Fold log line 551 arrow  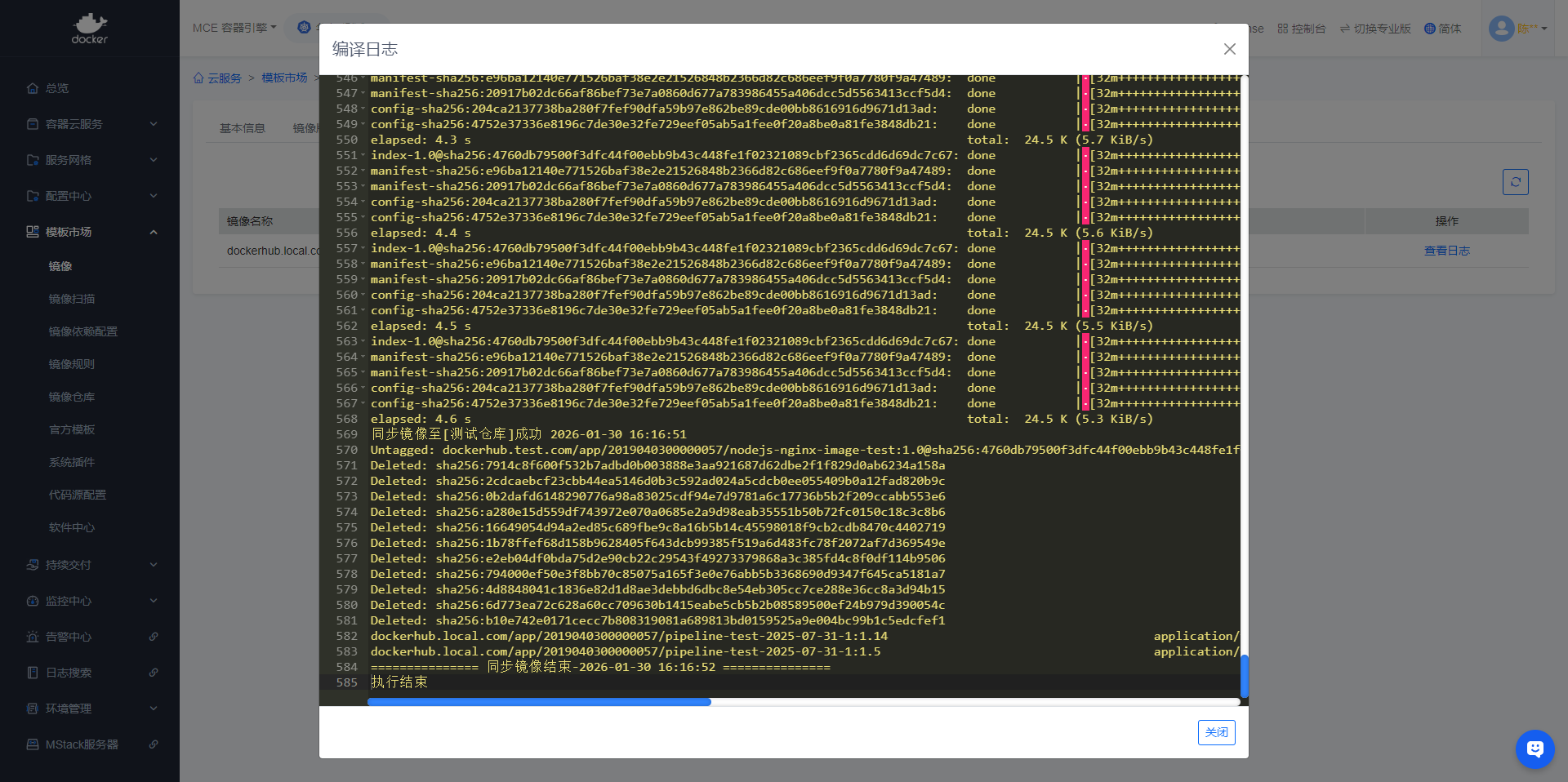click(x=363, y=155)
